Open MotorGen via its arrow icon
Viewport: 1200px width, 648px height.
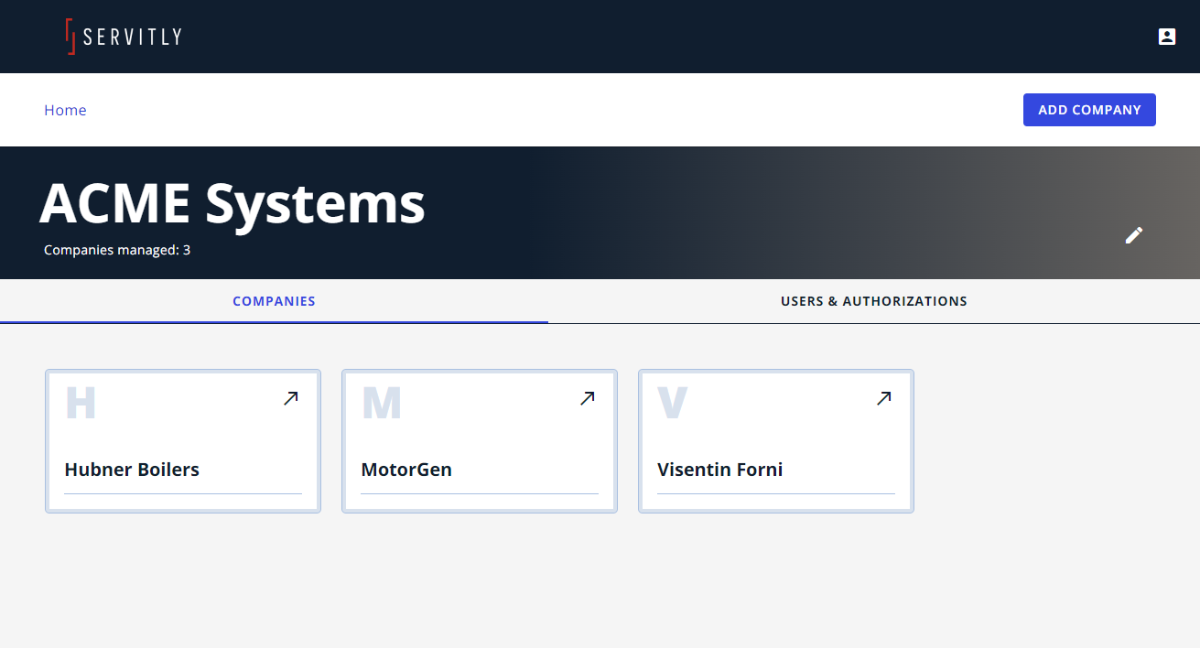(x=587, y=398)
